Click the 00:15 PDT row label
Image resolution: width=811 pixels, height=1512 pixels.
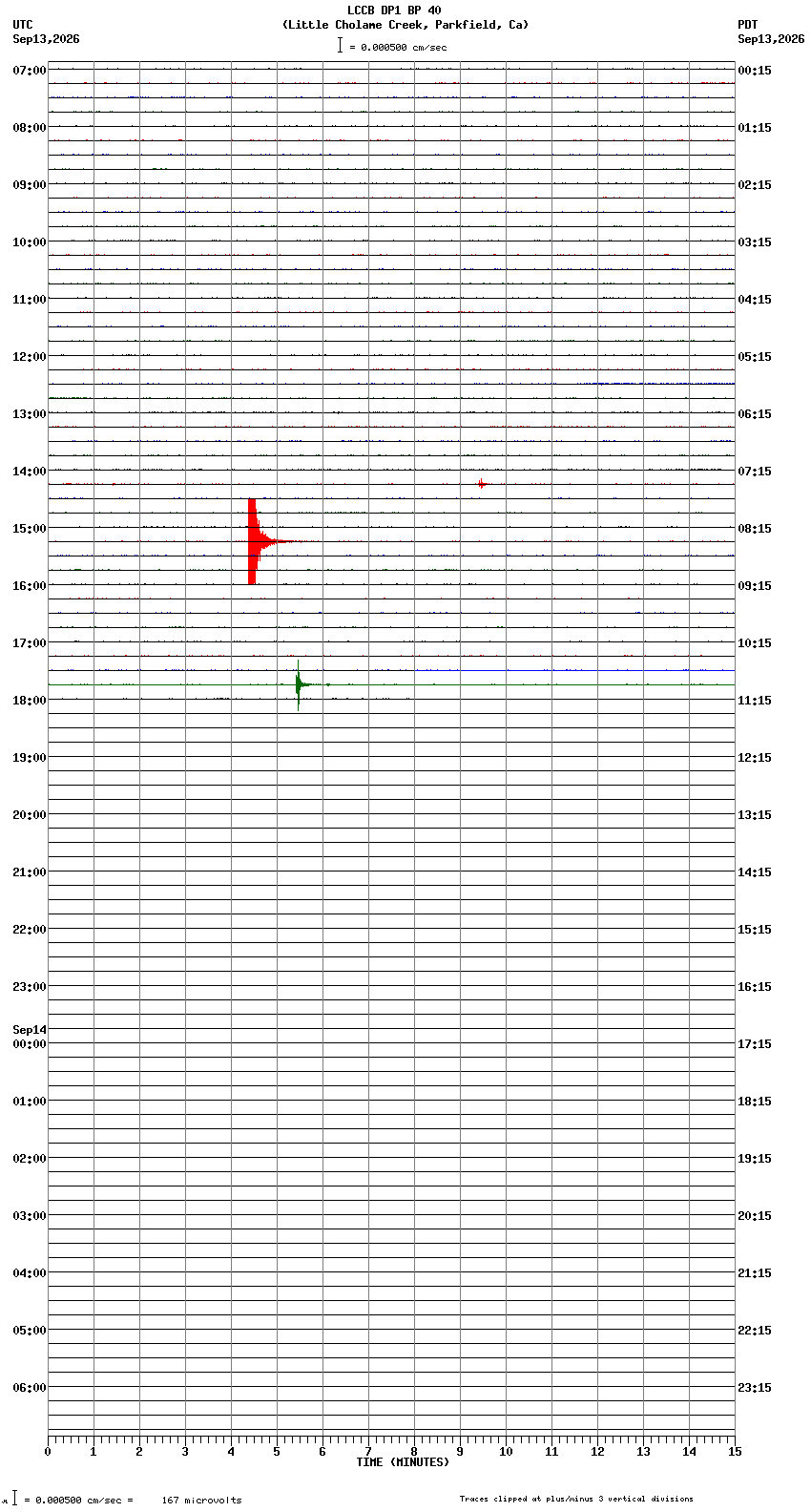pyautogui.click(x=755, y=71)
